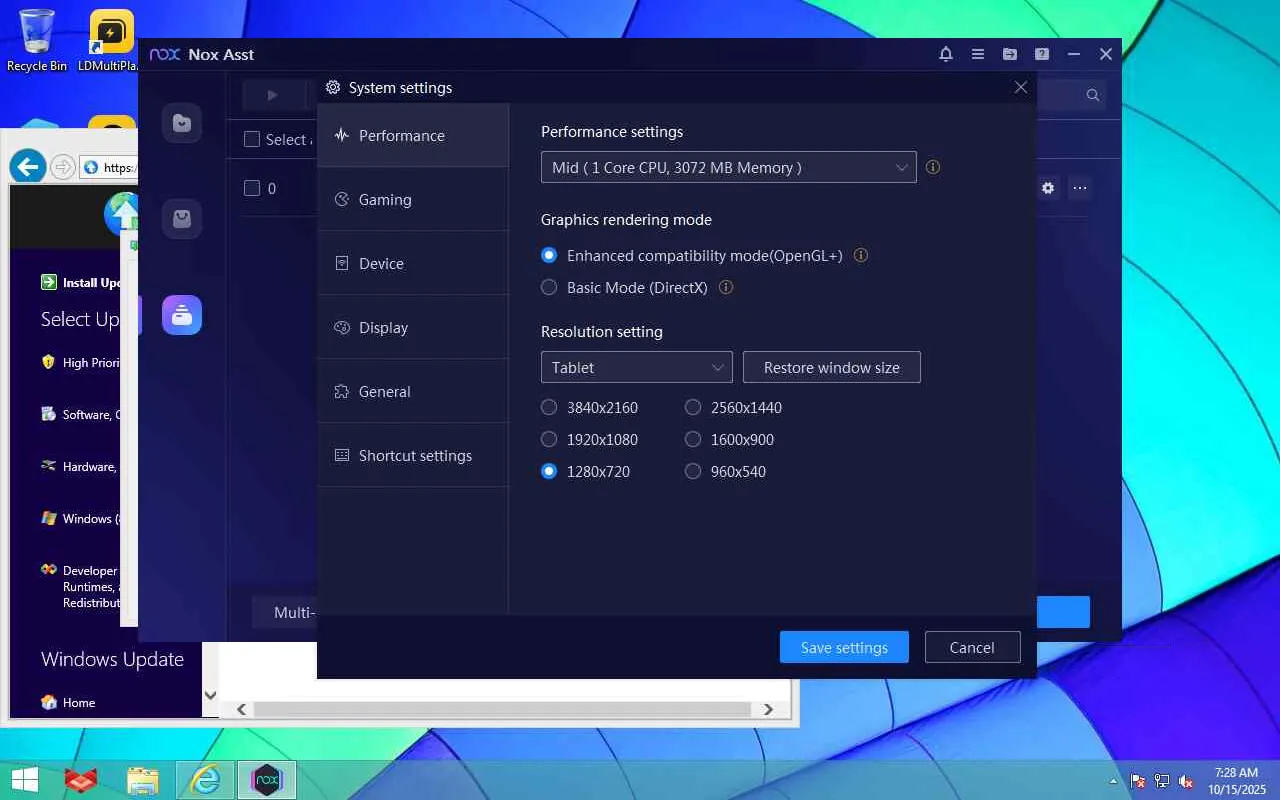Close the System settings dialog
The height and width of the screenshot is (800, 1280).
1021,87
